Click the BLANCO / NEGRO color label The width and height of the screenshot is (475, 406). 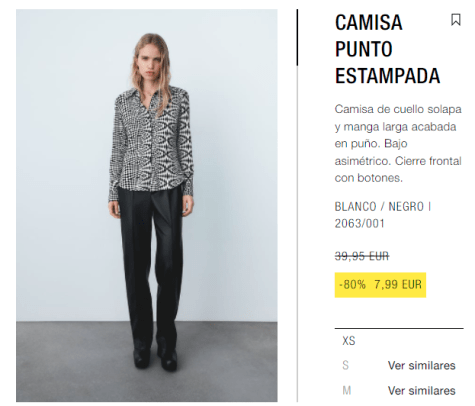(379, 207)
